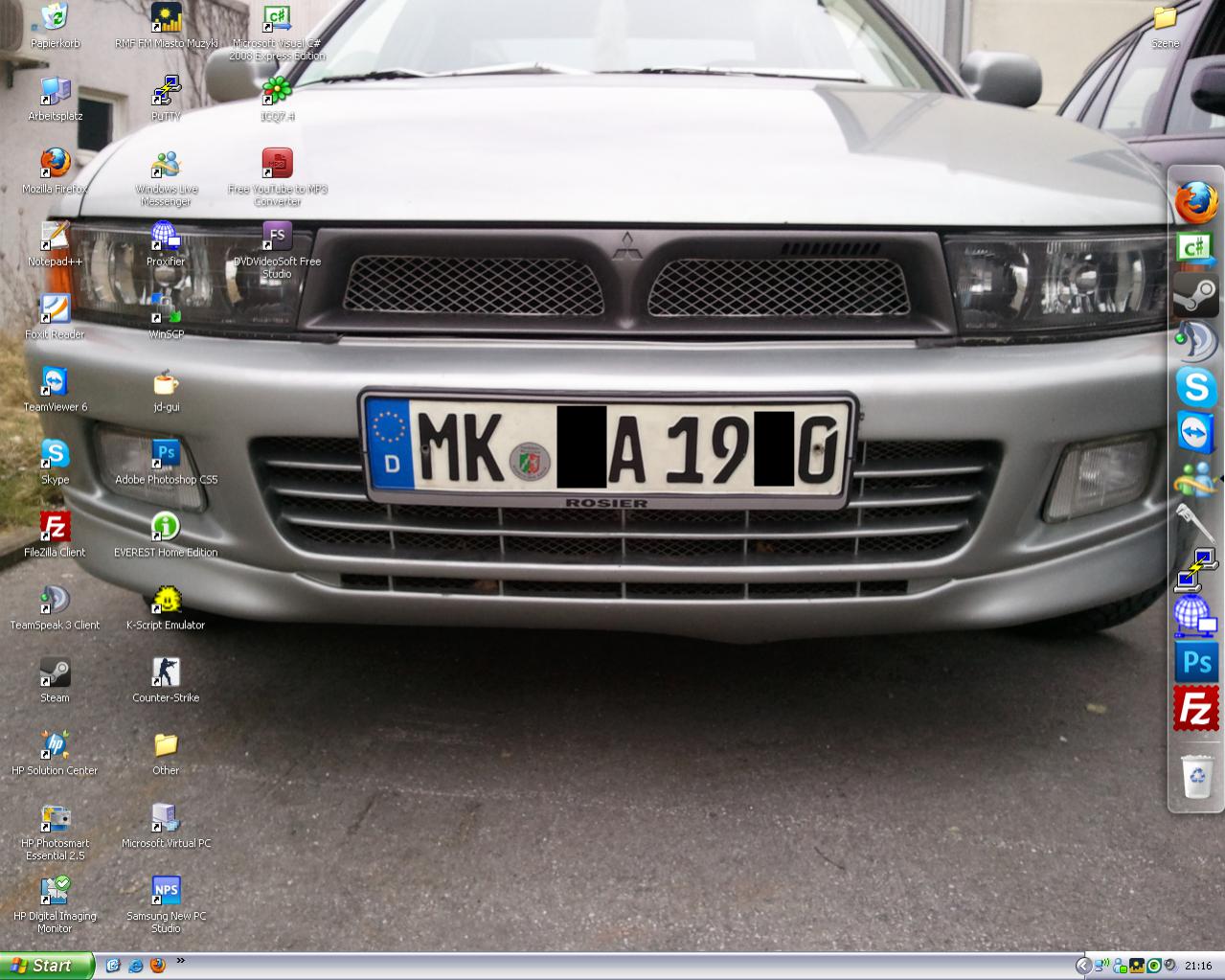Open the FileZilla Client desktop shortcut
1225x980 pixels.
(x=55, y=535)
